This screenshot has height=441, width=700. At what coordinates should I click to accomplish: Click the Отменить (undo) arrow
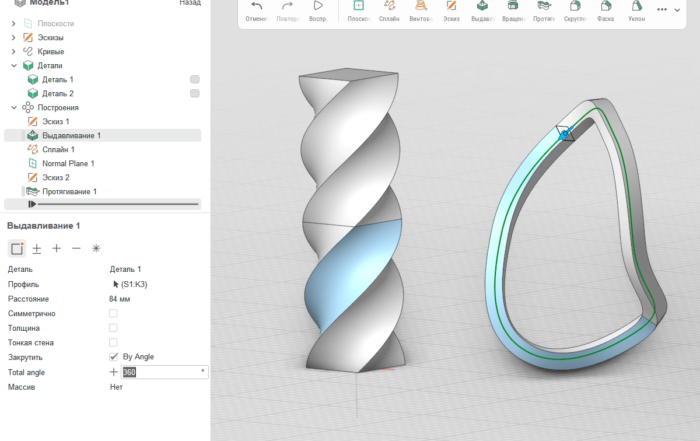point(257,9)
